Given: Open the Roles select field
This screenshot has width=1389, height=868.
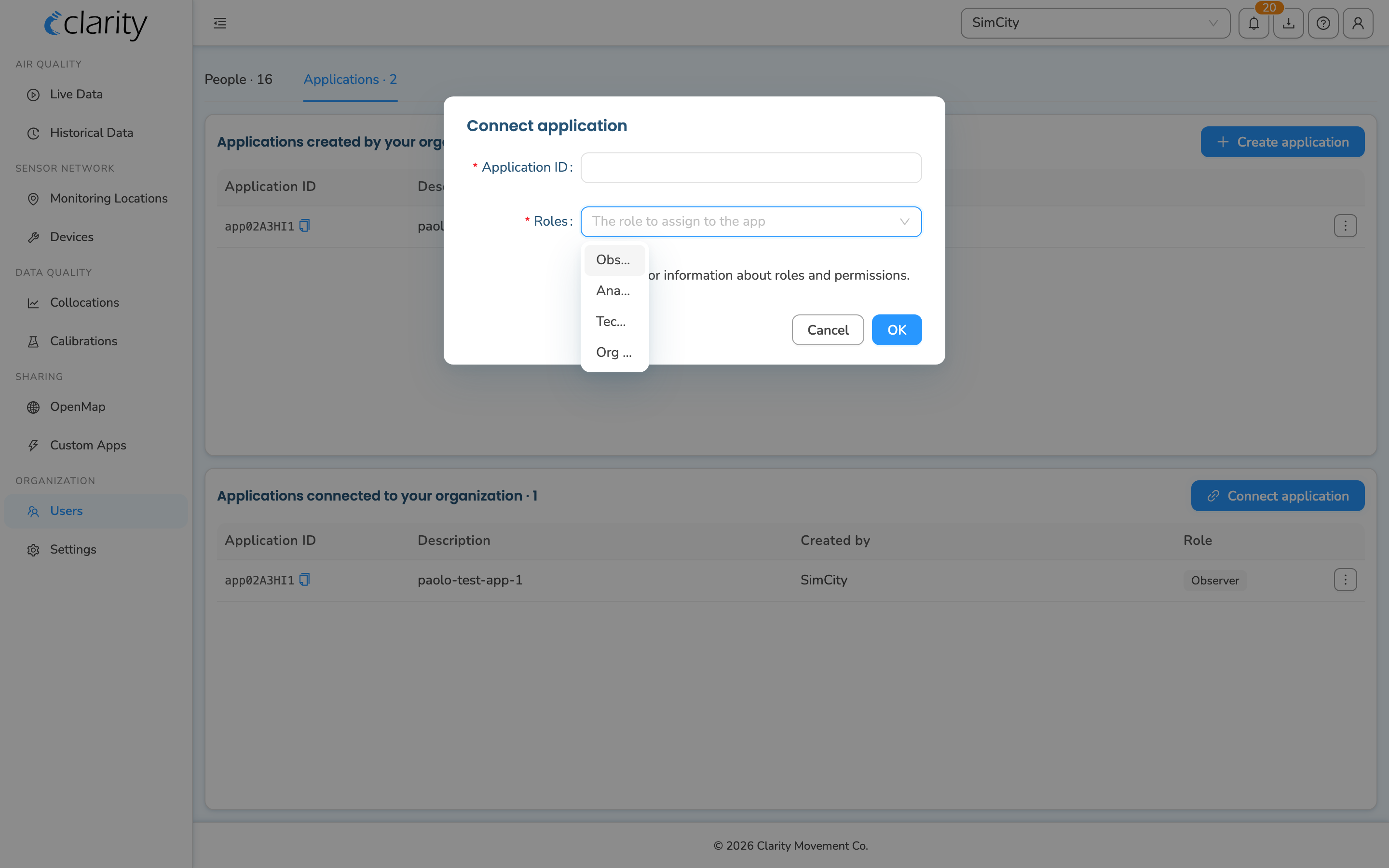Looking at the screenshot, I should tap(751, 222).
